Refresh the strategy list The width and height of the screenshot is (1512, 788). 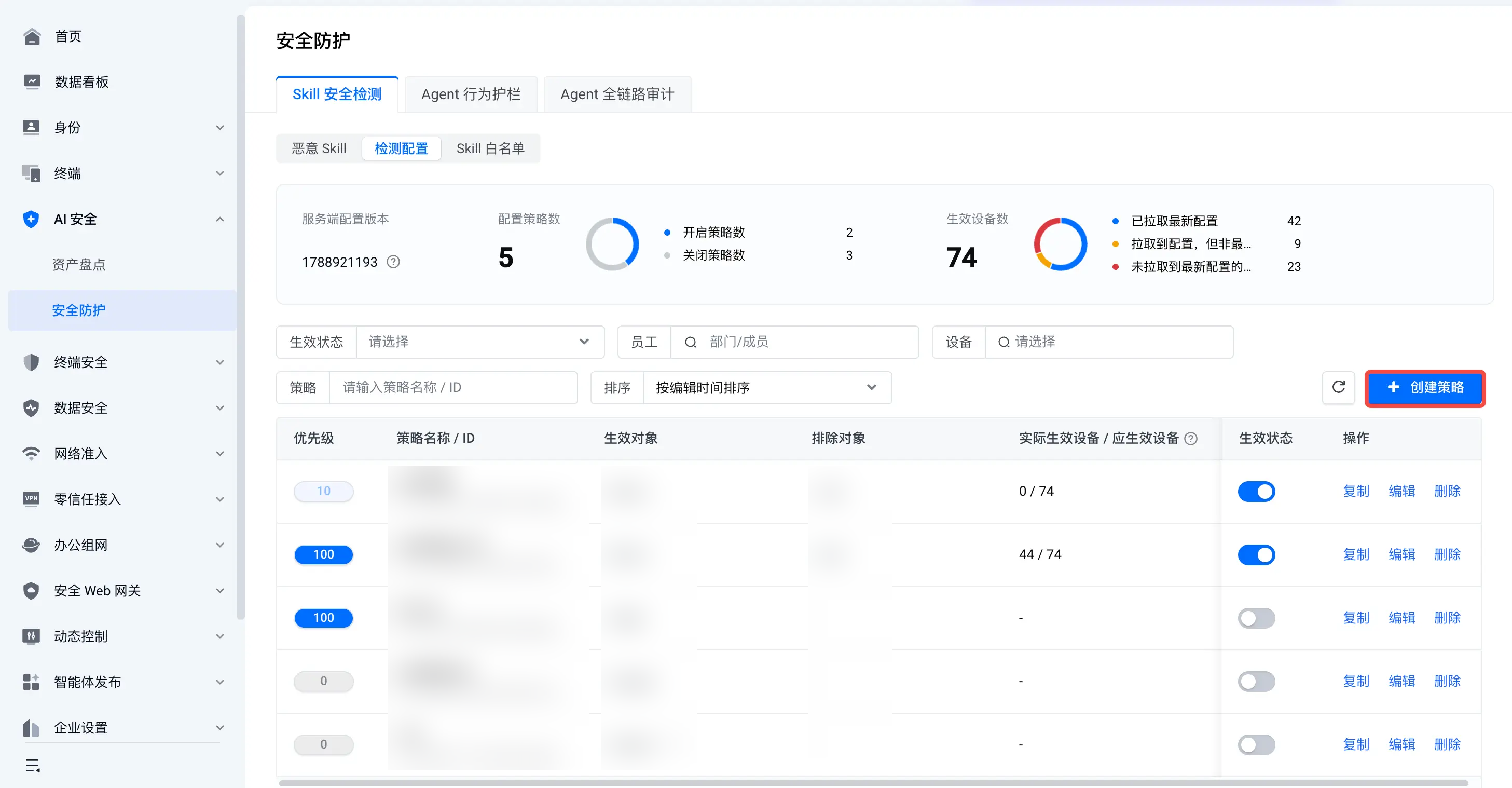click(x=1338, y=388)
